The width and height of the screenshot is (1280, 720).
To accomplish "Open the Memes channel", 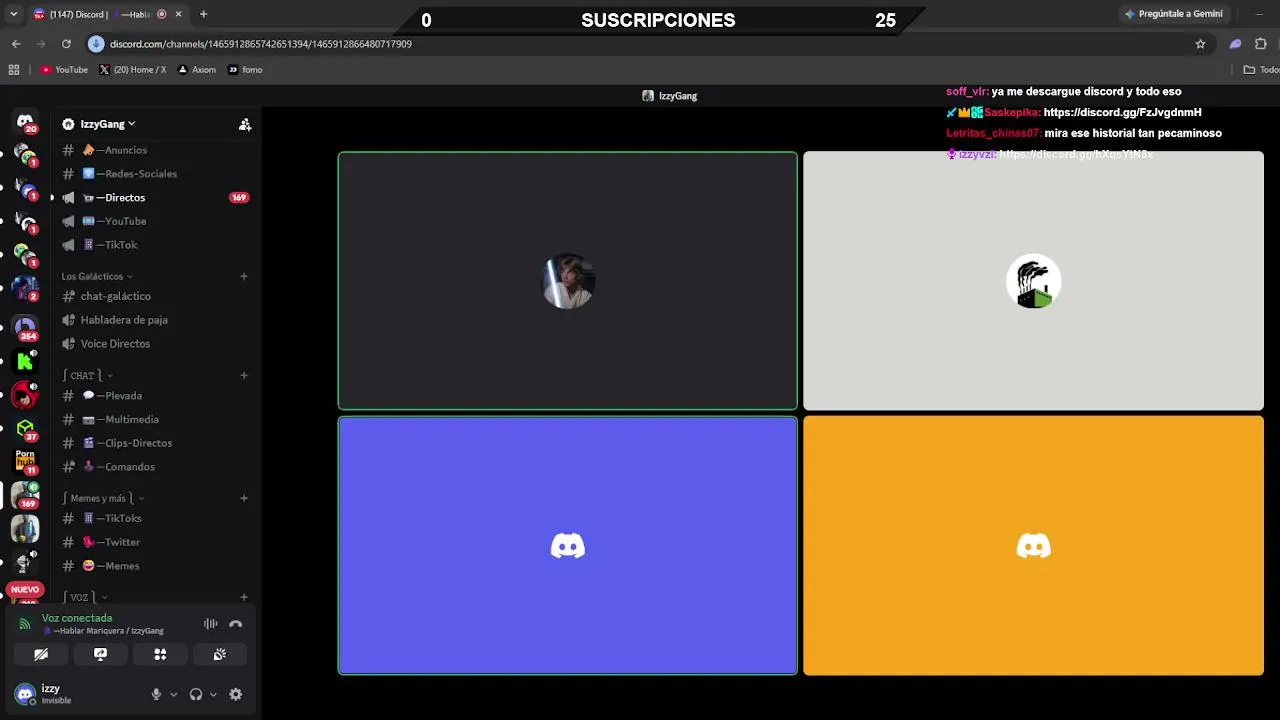I will pos(156,566).
